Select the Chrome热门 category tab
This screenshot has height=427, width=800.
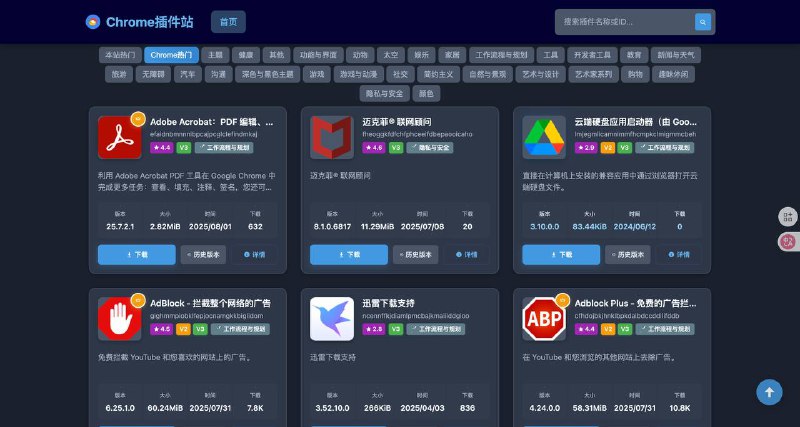click(x=171, y=55)
